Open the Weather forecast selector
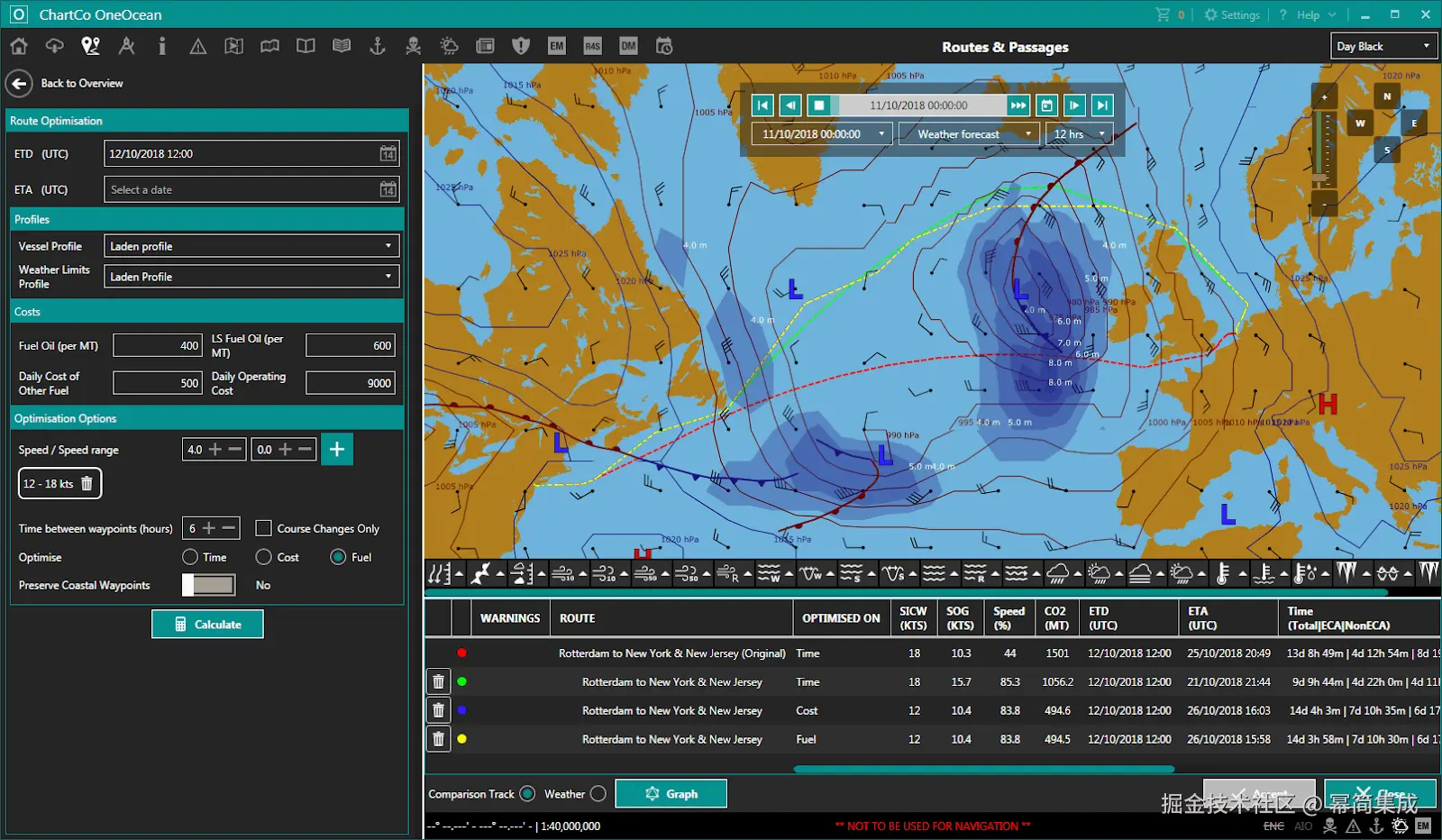The image size is (1442, 840). (969, 133)
